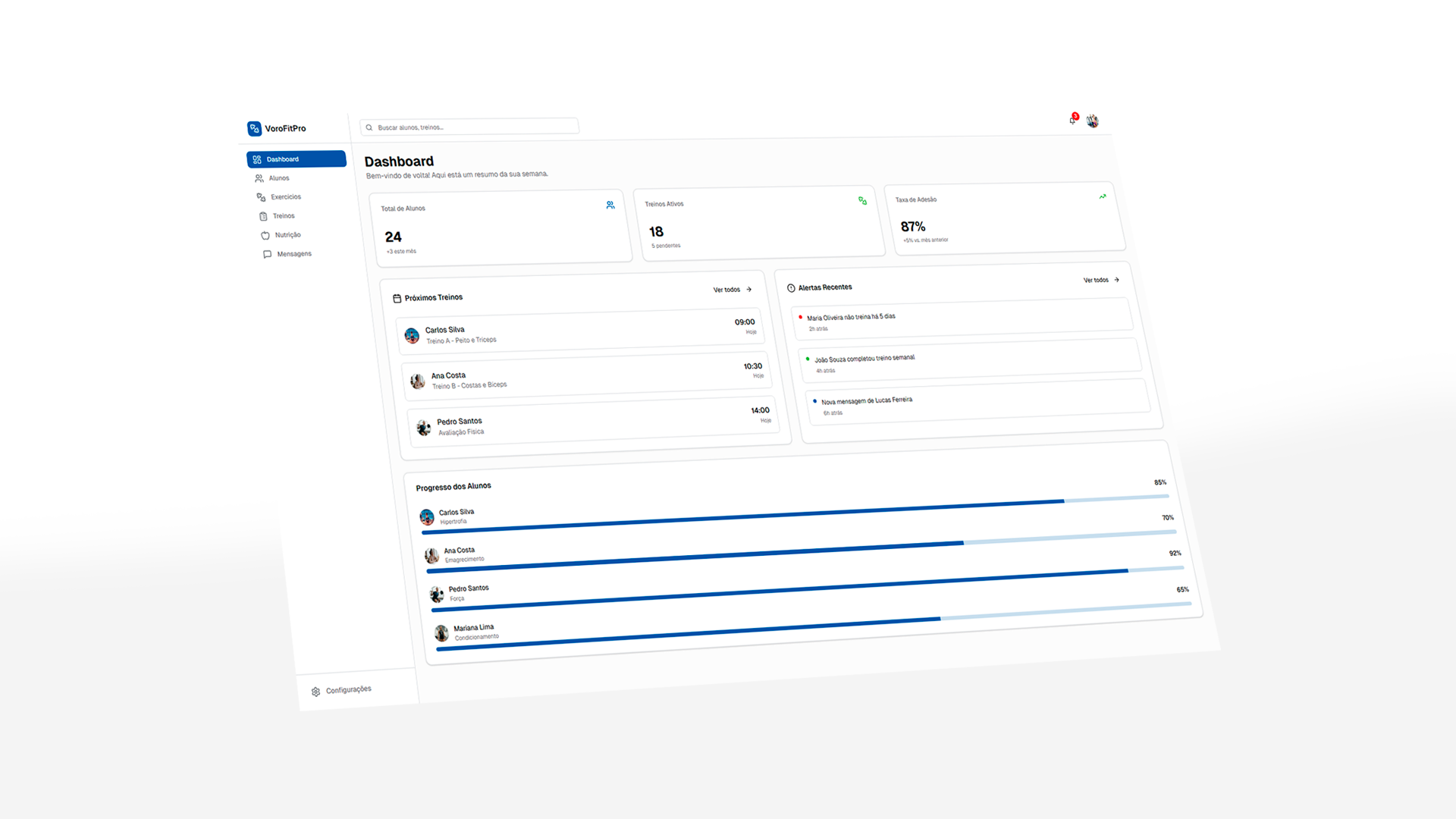Click the alert icon beside Alertas Recentes
1456x819 pixels.
[x=792, y=287]
